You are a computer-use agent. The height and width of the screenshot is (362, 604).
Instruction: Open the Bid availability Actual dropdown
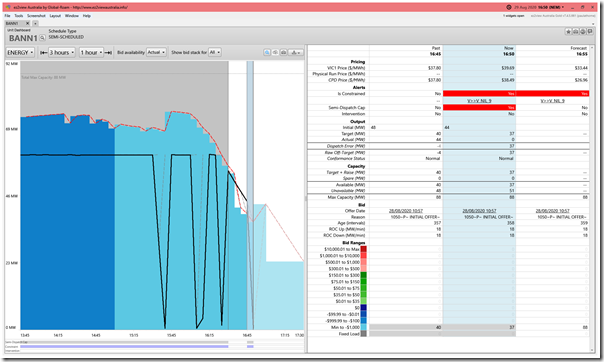click(x=156, y=52)
